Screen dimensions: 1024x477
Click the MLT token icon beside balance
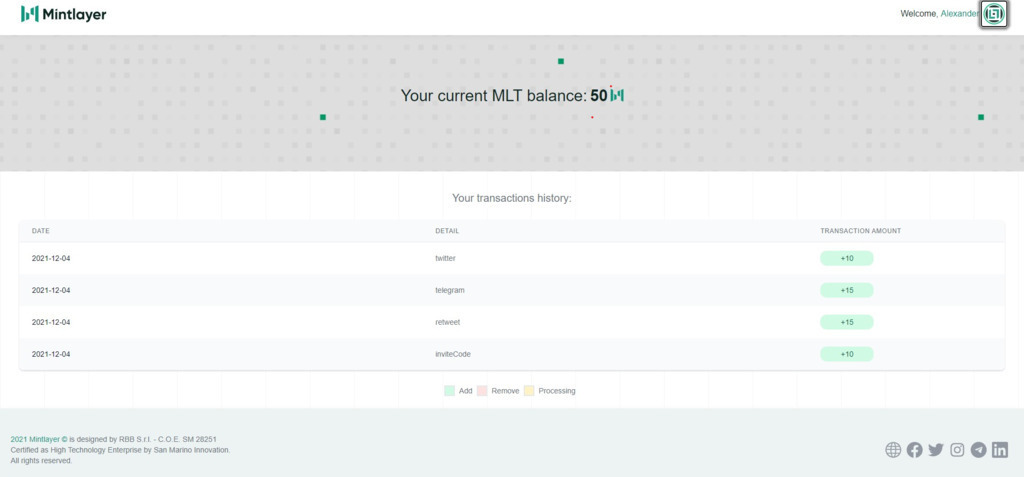(617, 96)
